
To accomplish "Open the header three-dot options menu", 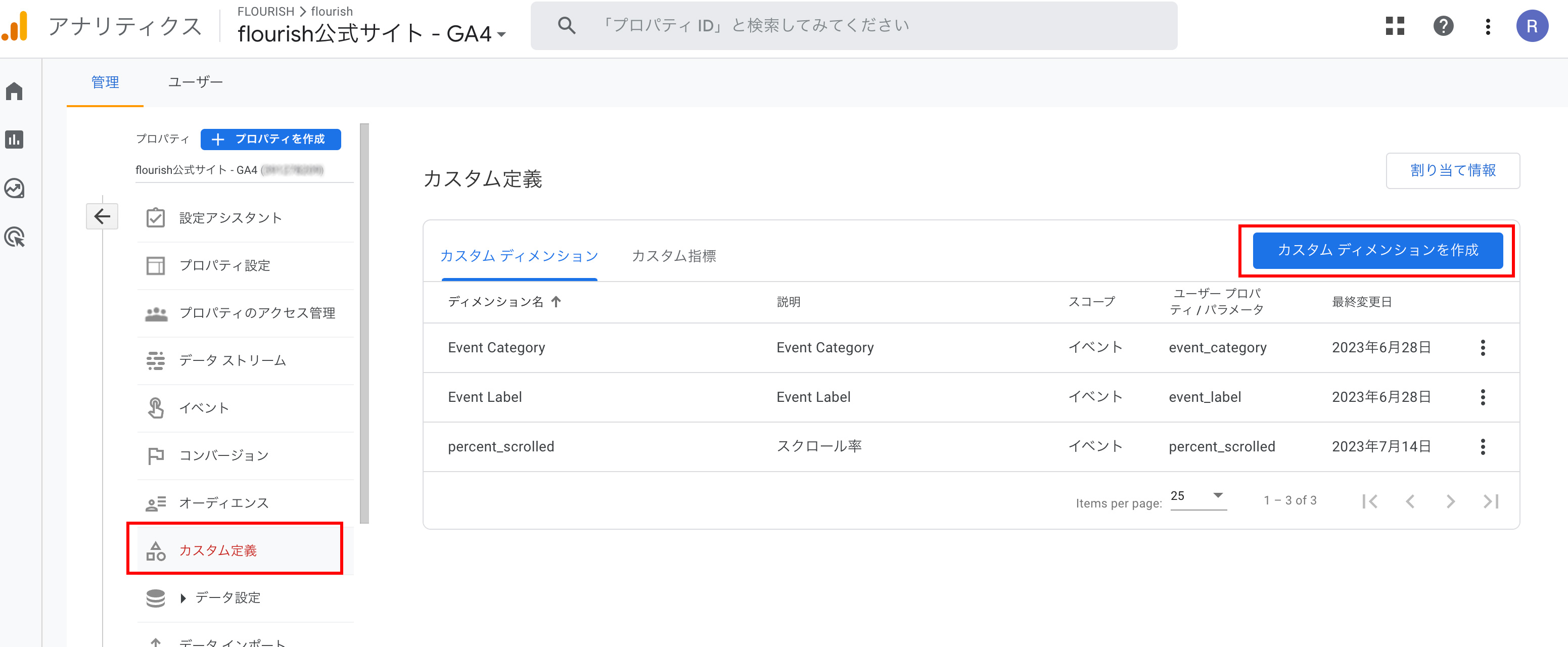I will coord(1488,26).
